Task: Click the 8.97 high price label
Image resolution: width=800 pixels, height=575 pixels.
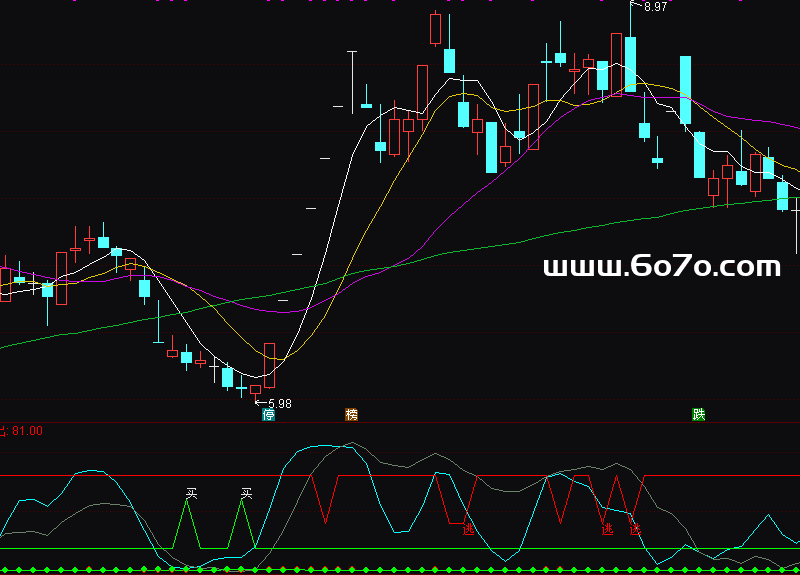Action: coord(656,8)
